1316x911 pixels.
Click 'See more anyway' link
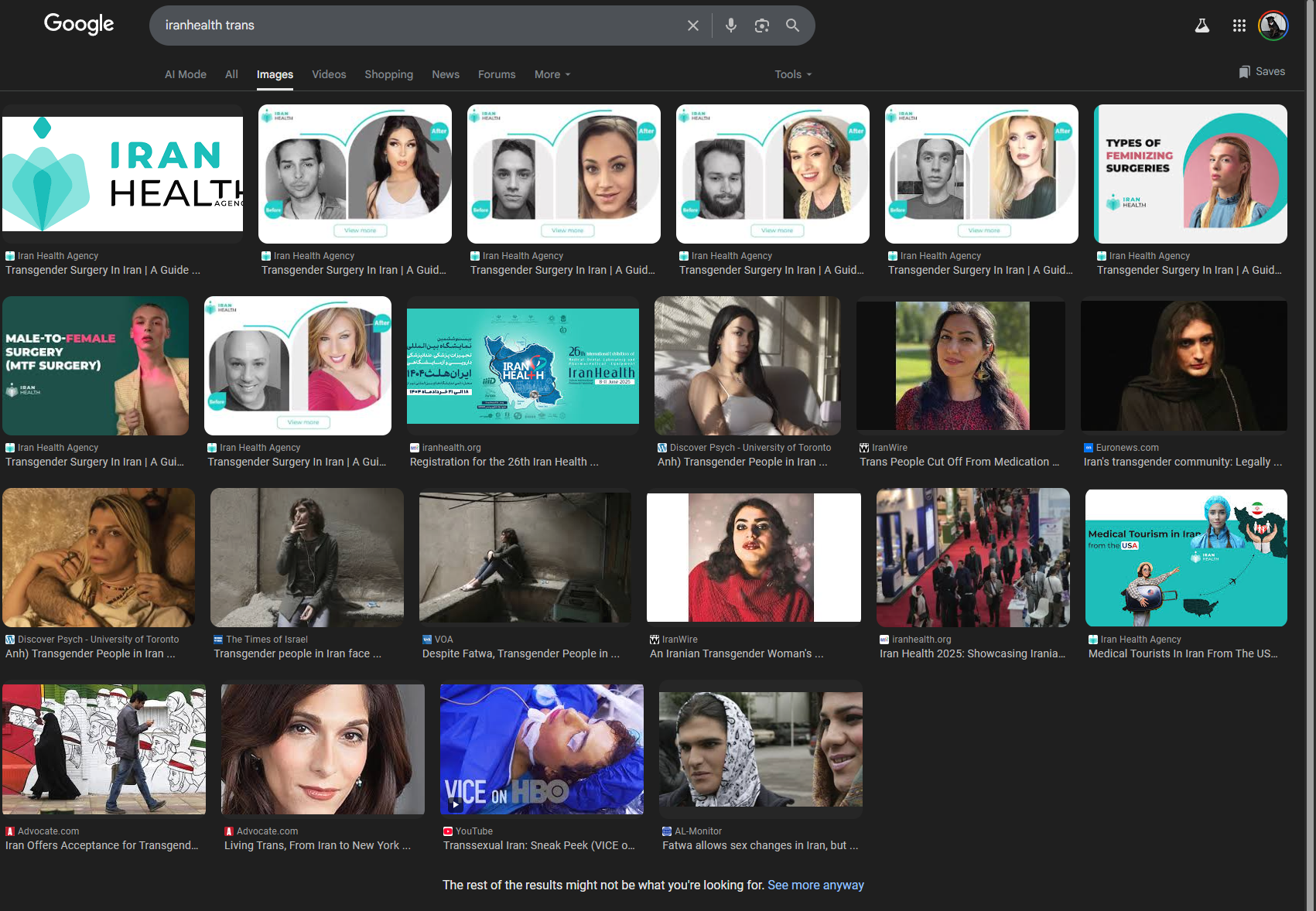click(x=815, y=885)
